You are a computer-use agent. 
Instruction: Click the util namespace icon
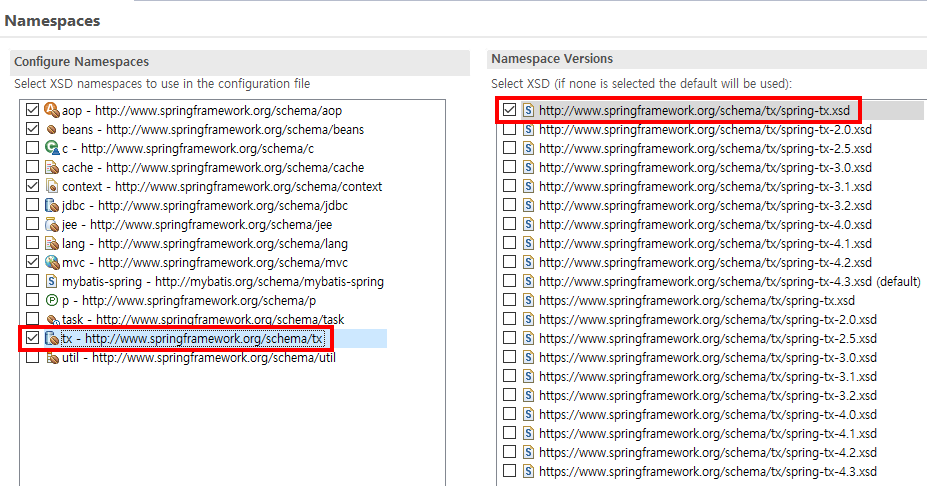[52, 358]
